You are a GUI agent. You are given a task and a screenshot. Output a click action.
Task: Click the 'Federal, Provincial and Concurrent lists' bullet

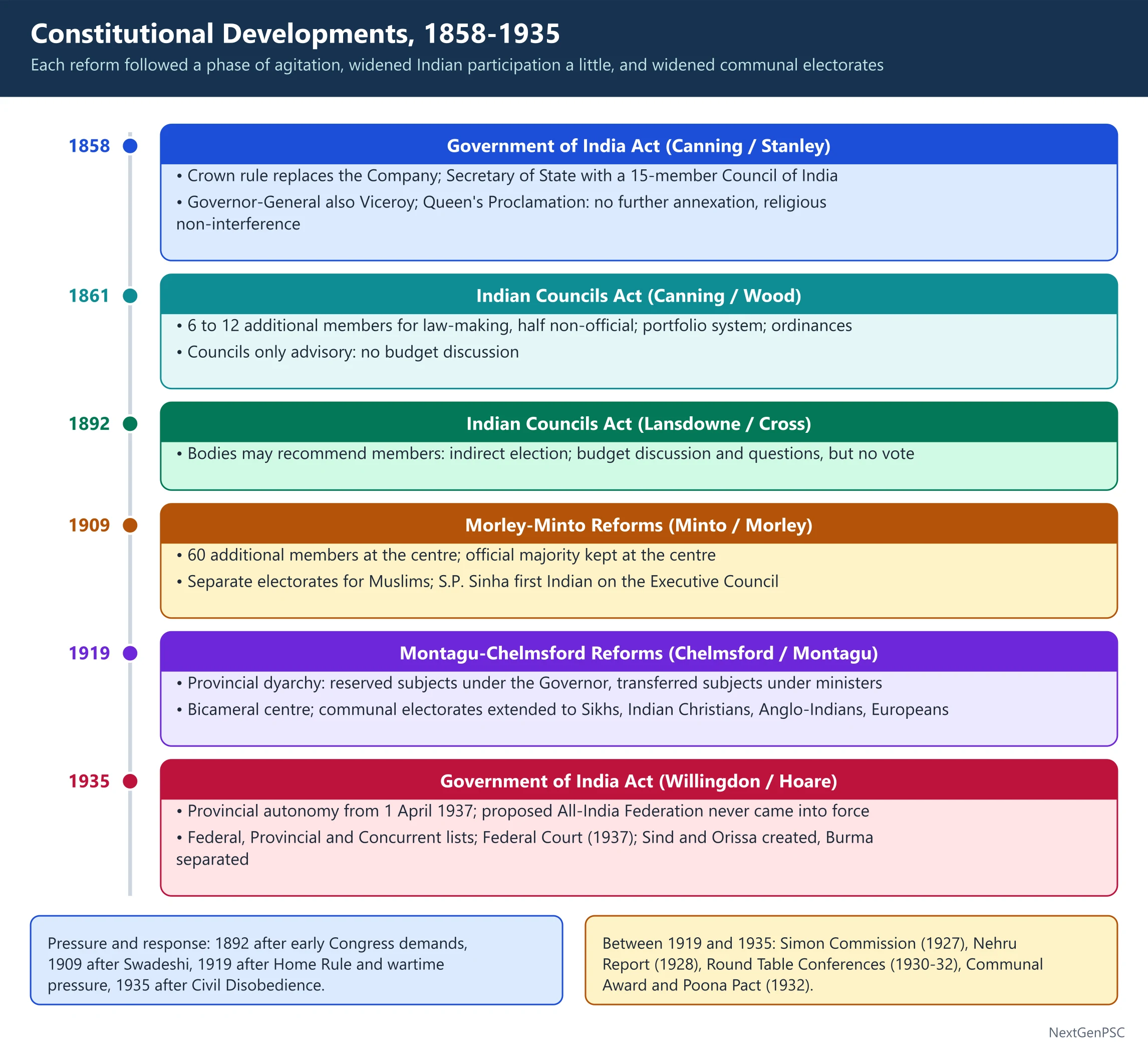click(524, 848)
